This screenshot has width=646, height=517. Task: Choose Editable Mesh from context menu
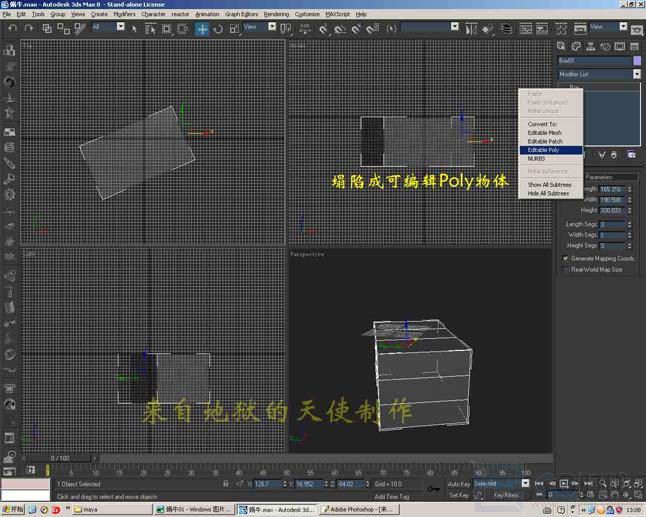tap(551, 133)
